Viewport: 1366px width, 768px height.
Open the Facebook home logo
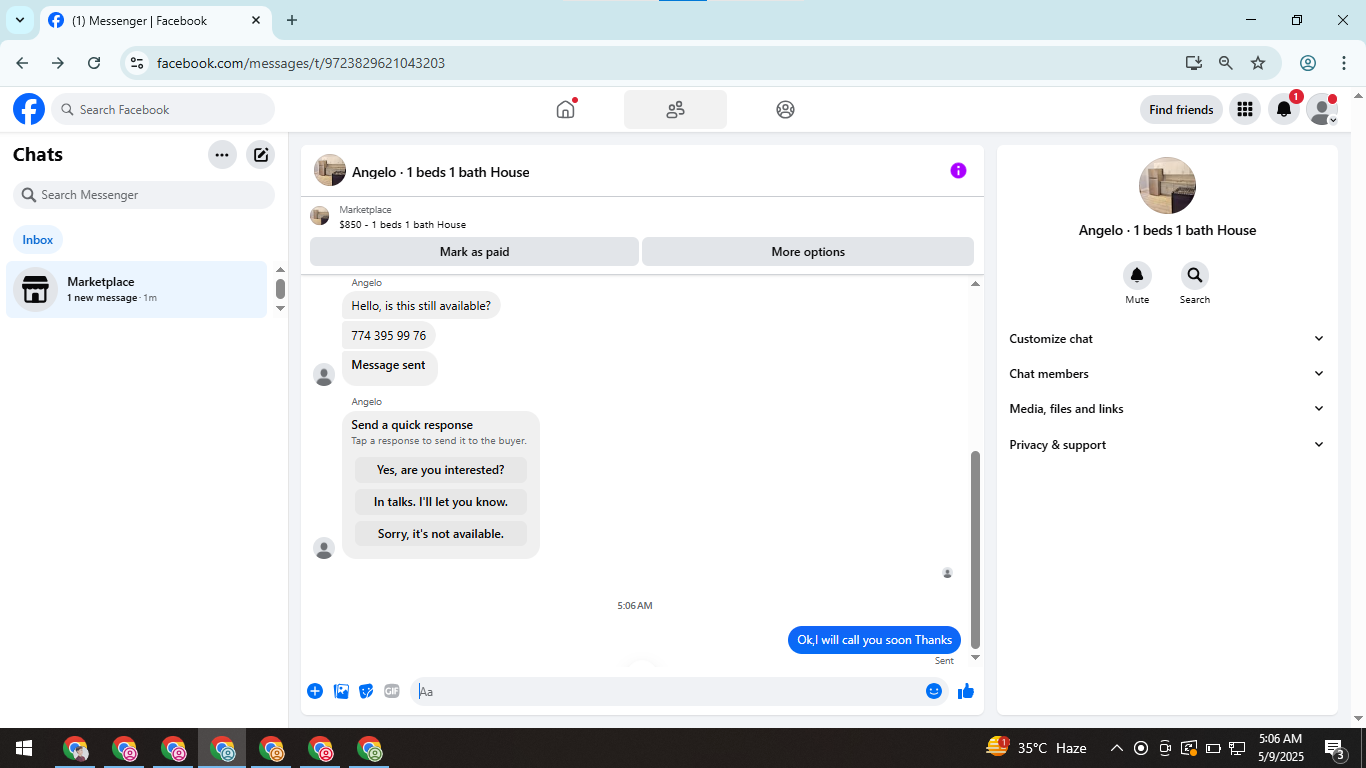click(x=29, y=109)
